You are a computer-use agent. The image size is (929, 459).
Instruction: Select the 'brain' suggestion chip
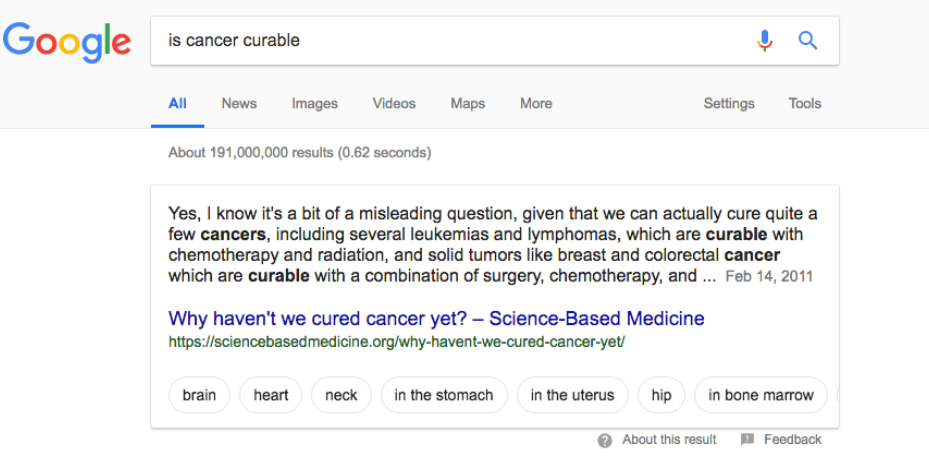[x=199, y=395]
